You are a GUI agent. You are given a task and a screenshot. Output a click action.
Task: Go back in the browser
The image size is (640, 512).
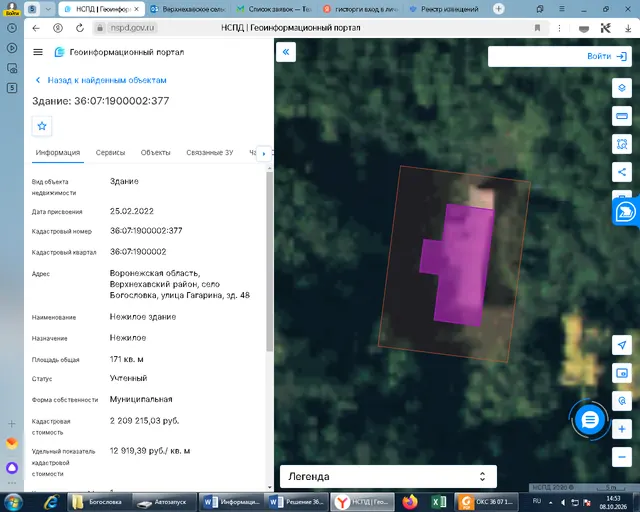click(x=36, y=28)
